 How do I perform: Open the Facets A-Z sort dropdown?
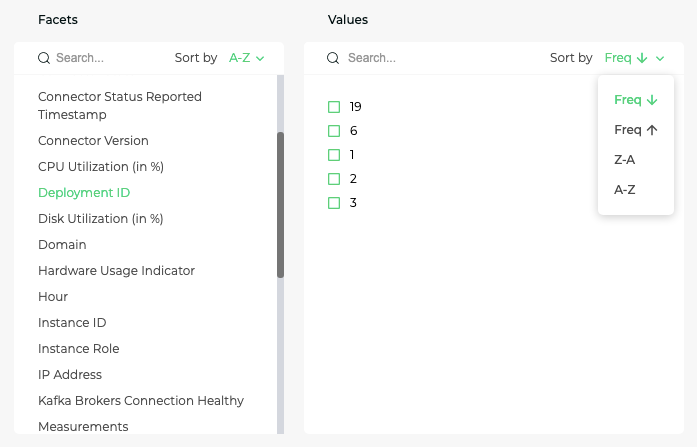click(x=247, y=58)
